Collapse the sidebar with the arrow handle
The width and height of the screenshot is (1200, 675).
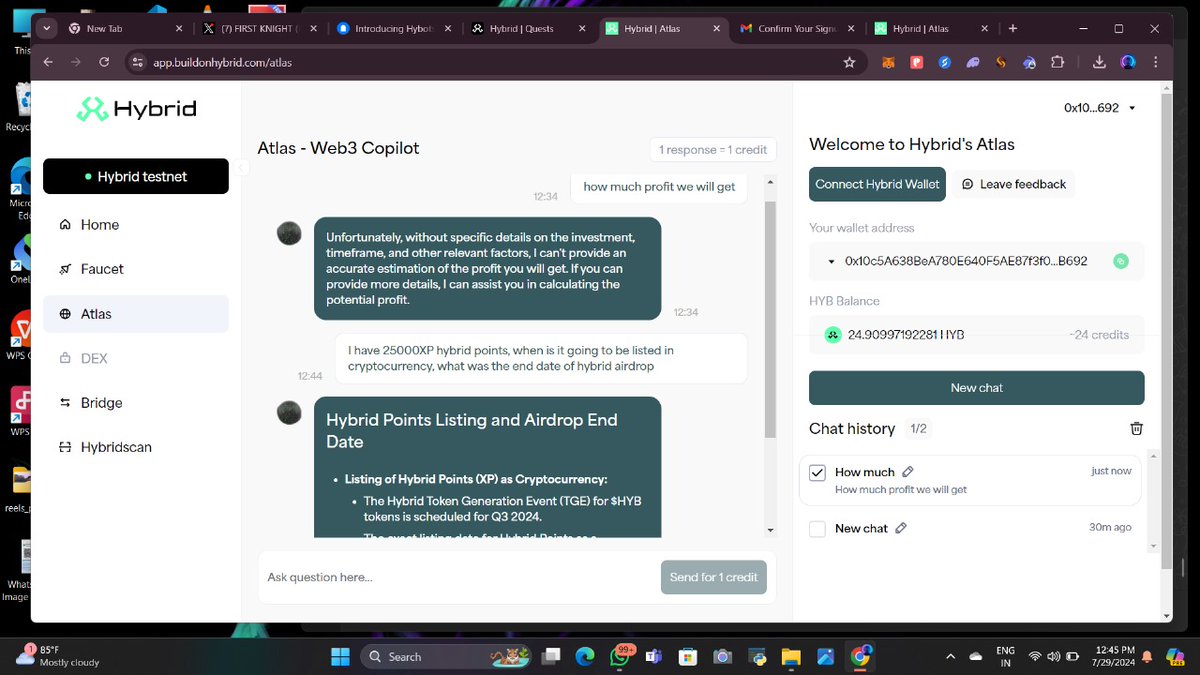[241, 167]
